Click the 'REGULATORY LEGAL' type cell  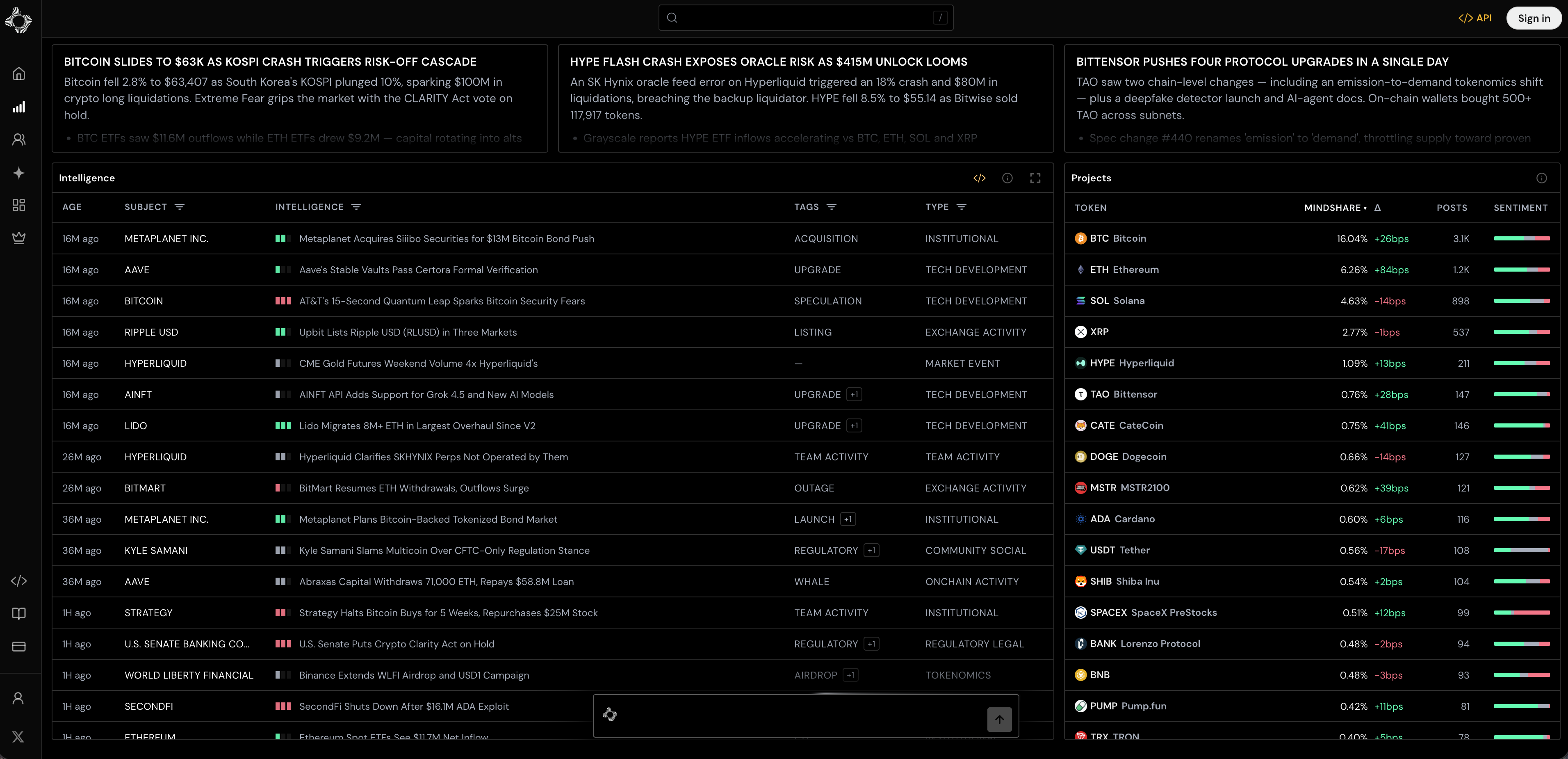[x=975, y=644]
